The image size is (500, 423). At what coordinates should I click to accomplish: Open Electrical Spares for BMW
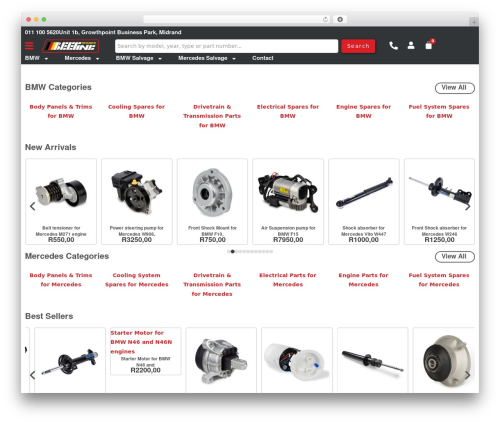(x=288, y=111)
